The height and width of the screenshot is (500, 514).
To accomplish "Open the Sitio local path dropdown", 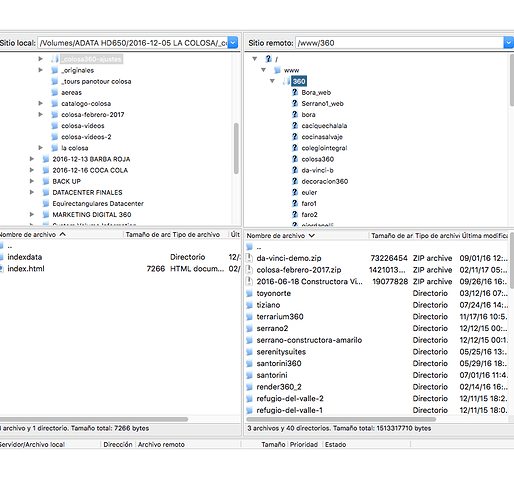I will (233, 43).
